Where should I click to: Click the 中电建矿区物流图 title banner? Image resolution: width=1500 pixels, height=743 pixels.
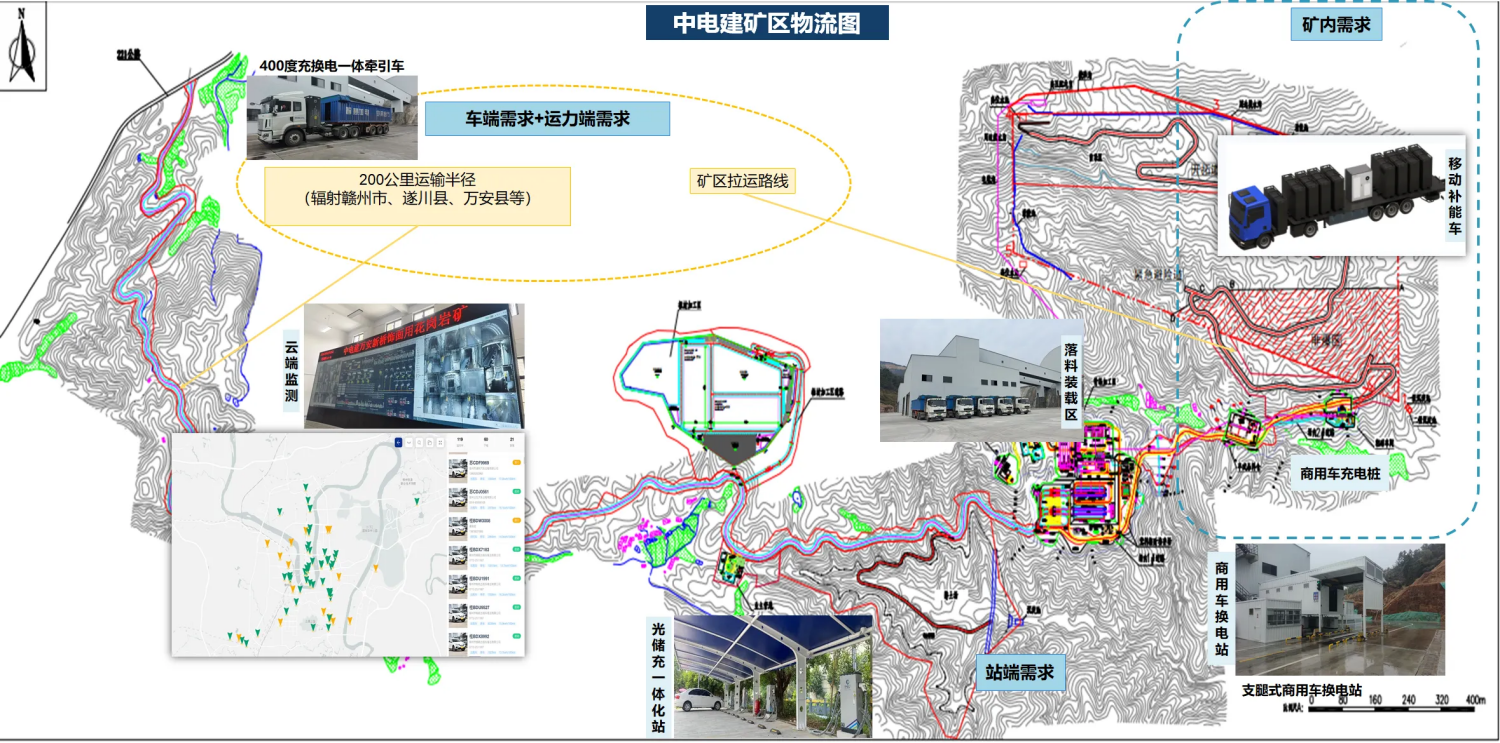(x=766, y=22)
